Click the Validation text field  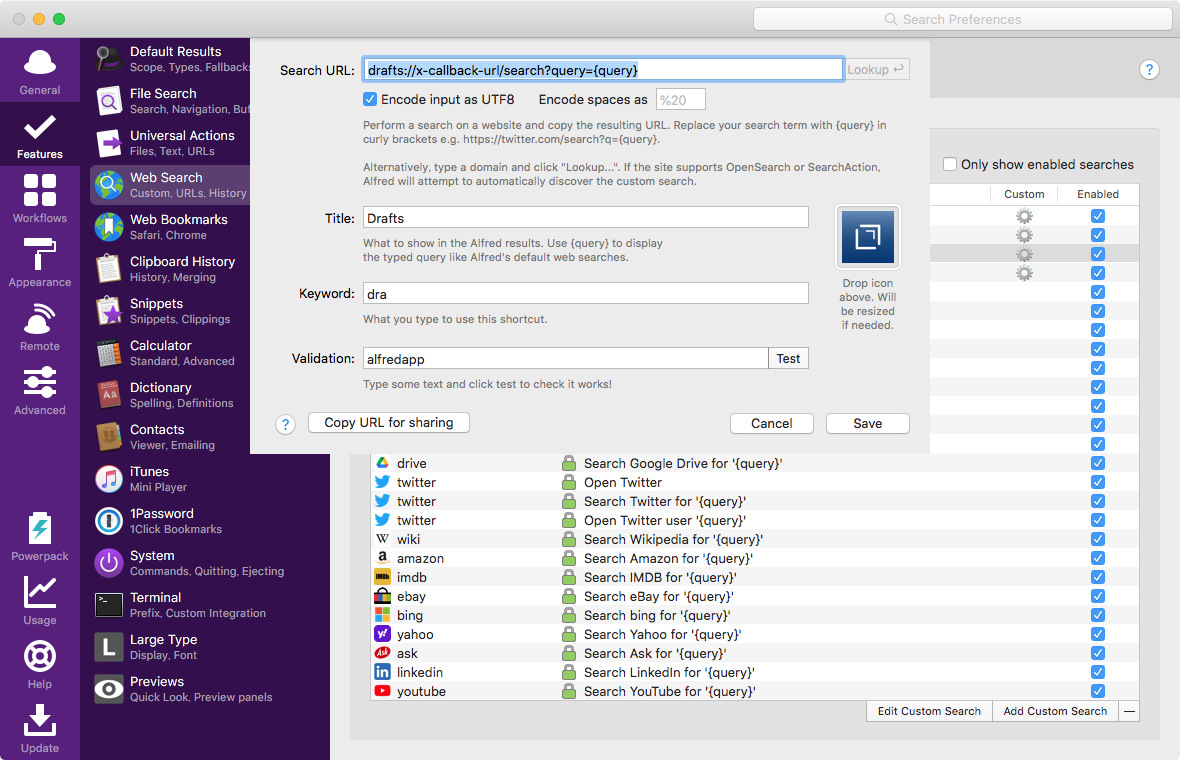point(565,358)
